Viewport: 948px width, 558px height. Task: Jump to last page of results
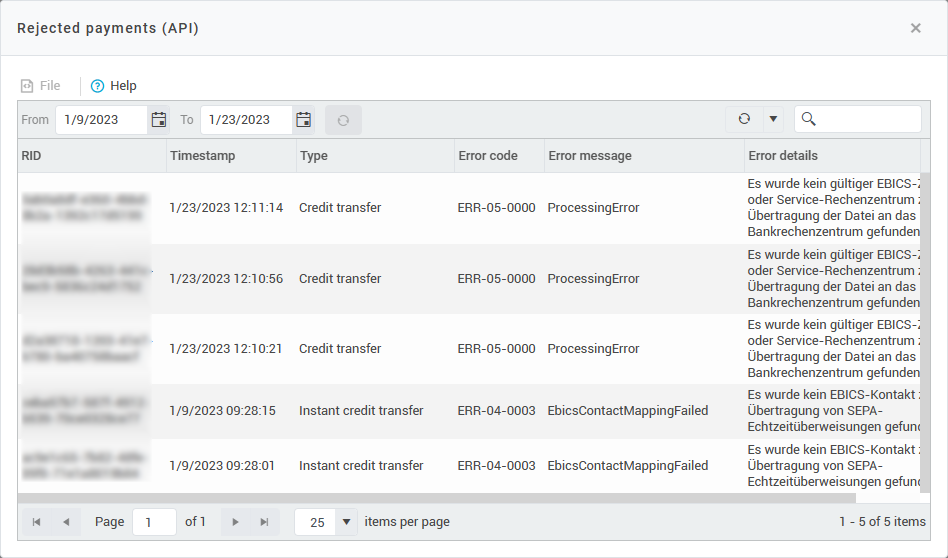click(265, 522)
